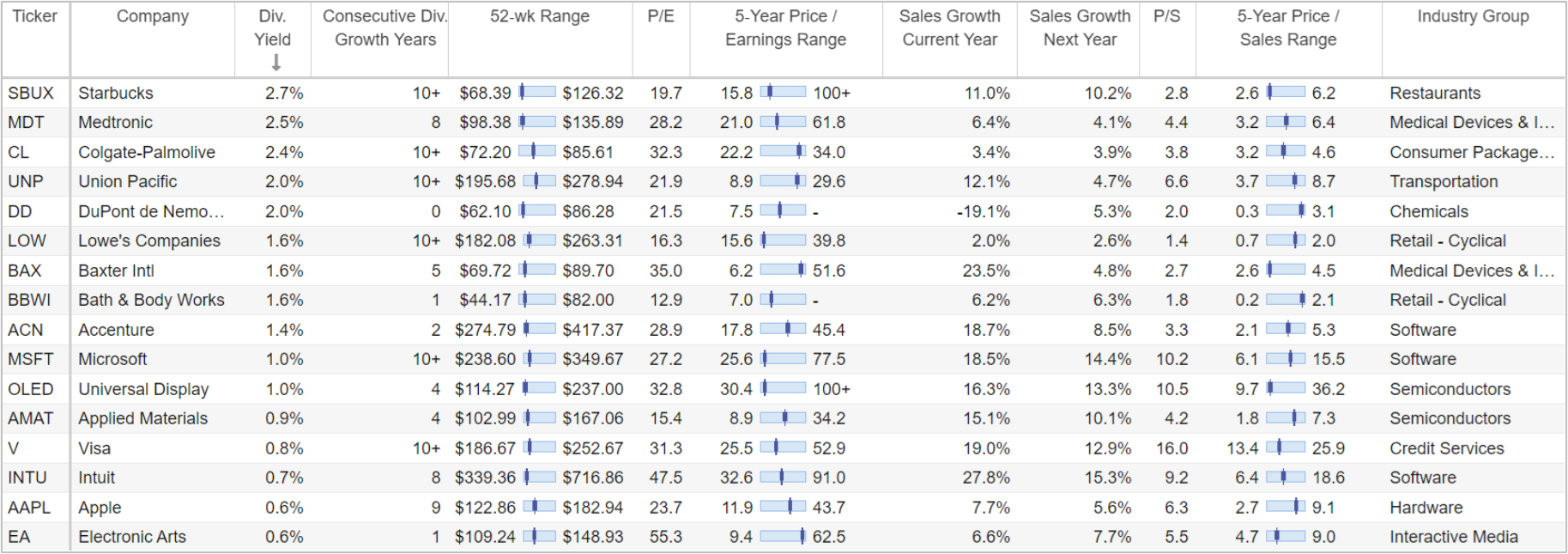Click the 5-Year Price / Earnings Range header
The image size is (1568, 554).
785,27
